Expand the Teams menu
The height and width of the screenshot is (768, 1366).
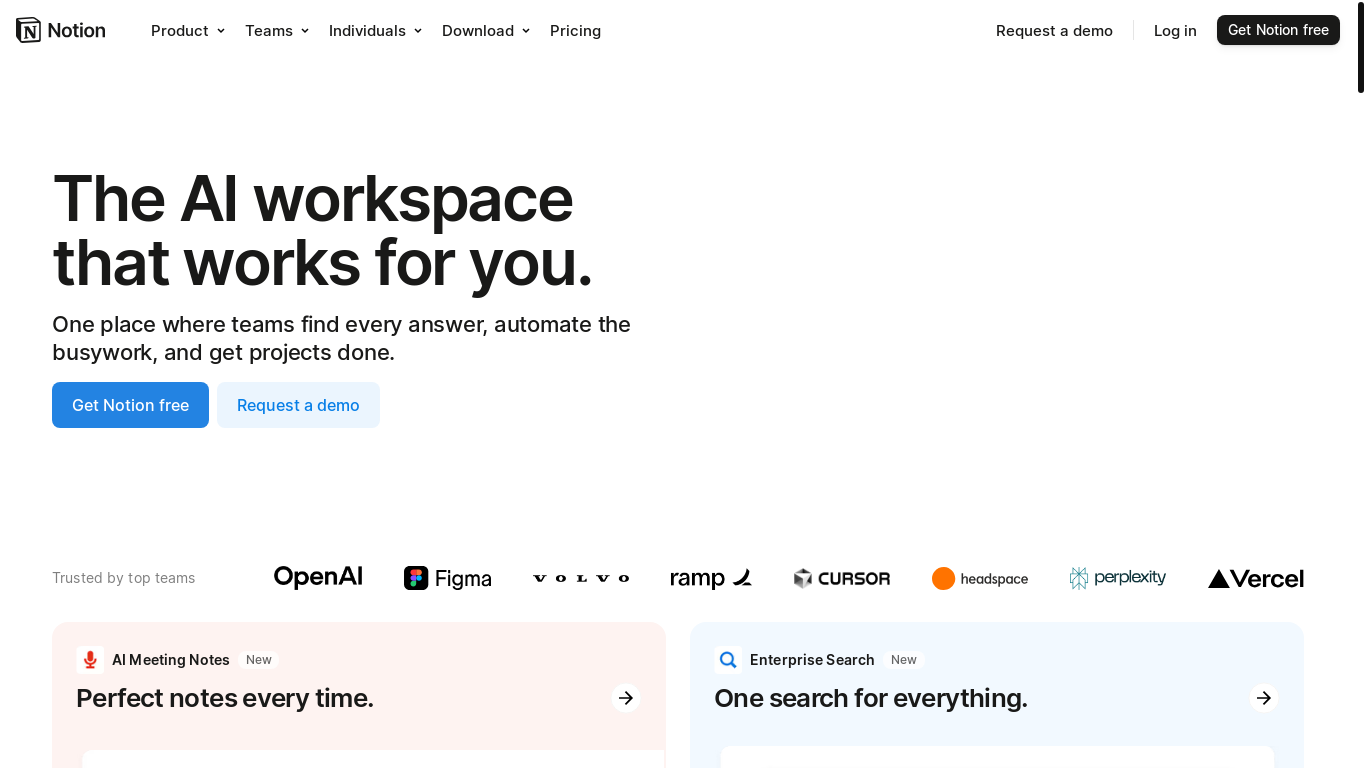click(277, 31)
